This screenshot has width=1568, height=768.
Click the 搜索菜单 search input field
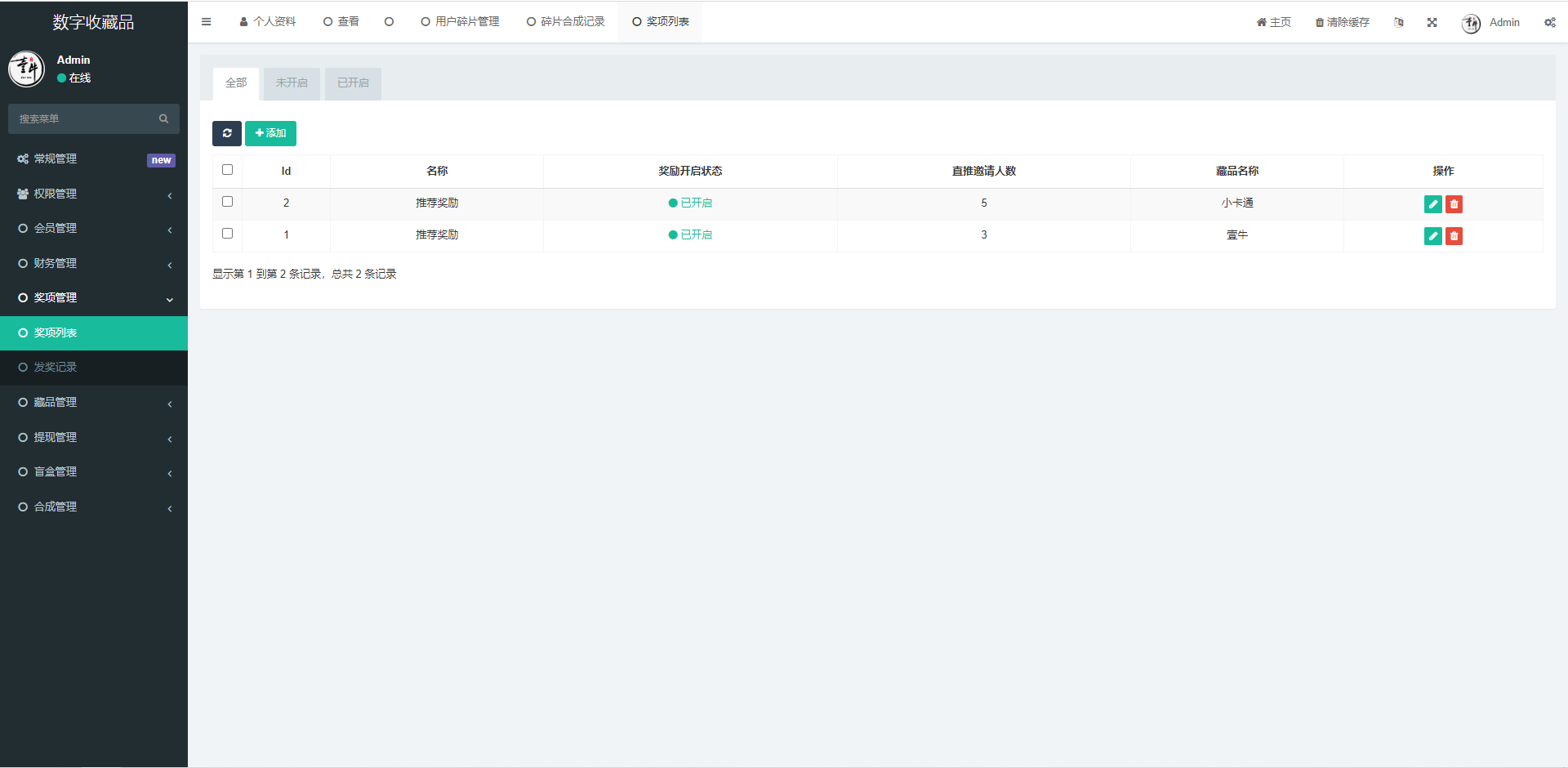pos(82,118)
